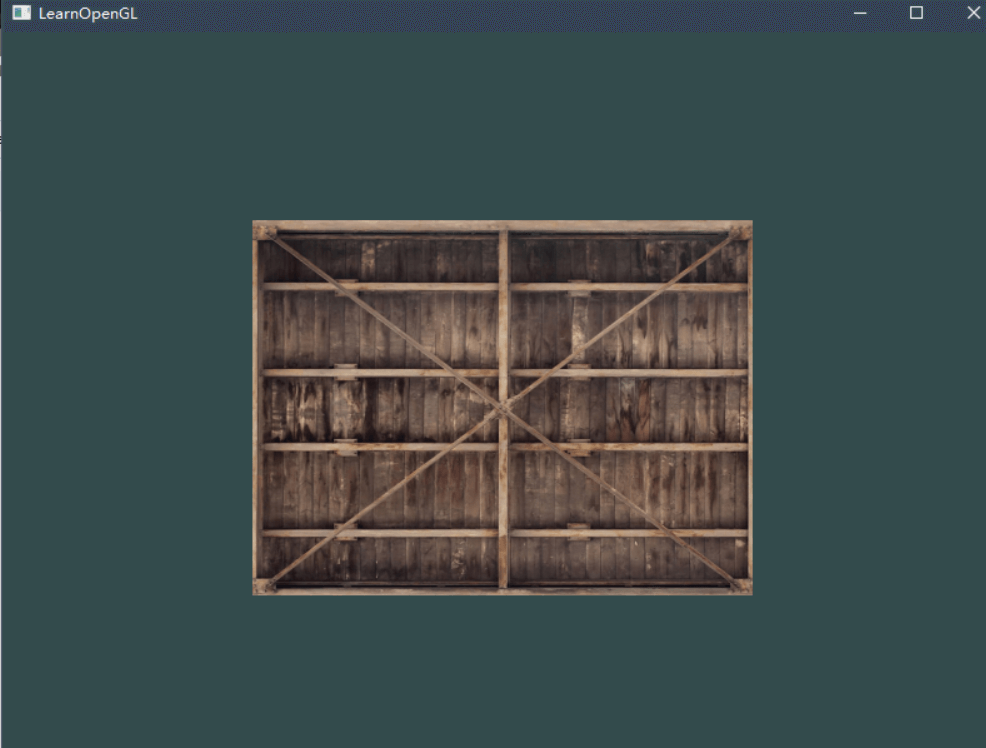Click the wooden container texture quad
986x748 pixels.
click(x=502, y=407)
